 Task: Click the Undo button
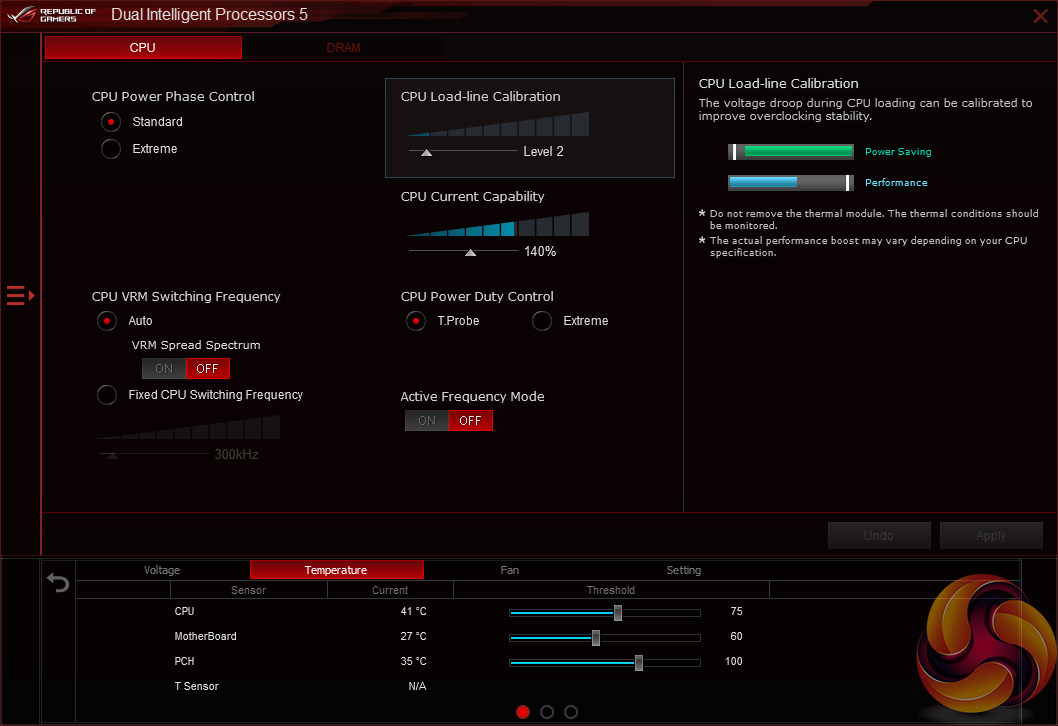(x=879, y=536)
